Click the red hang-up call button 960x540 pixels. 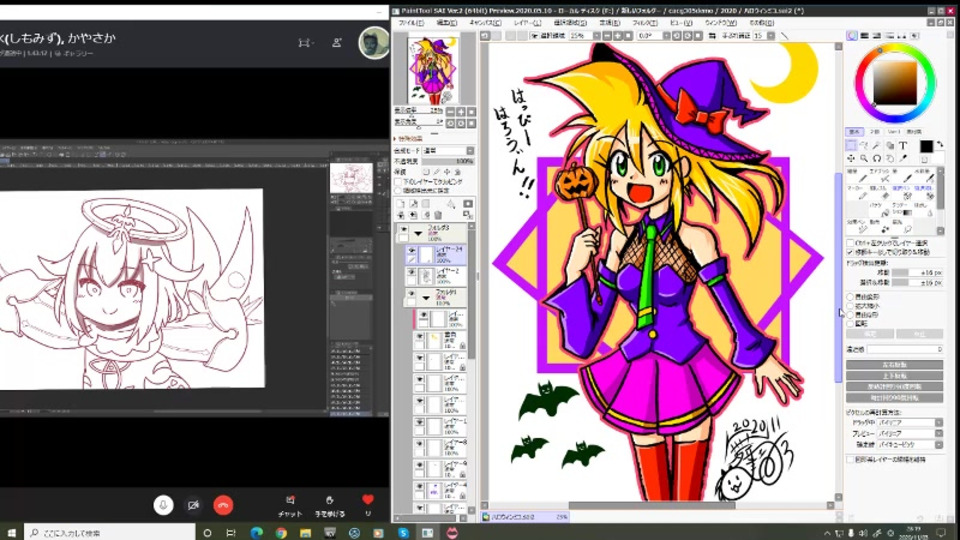223,505
